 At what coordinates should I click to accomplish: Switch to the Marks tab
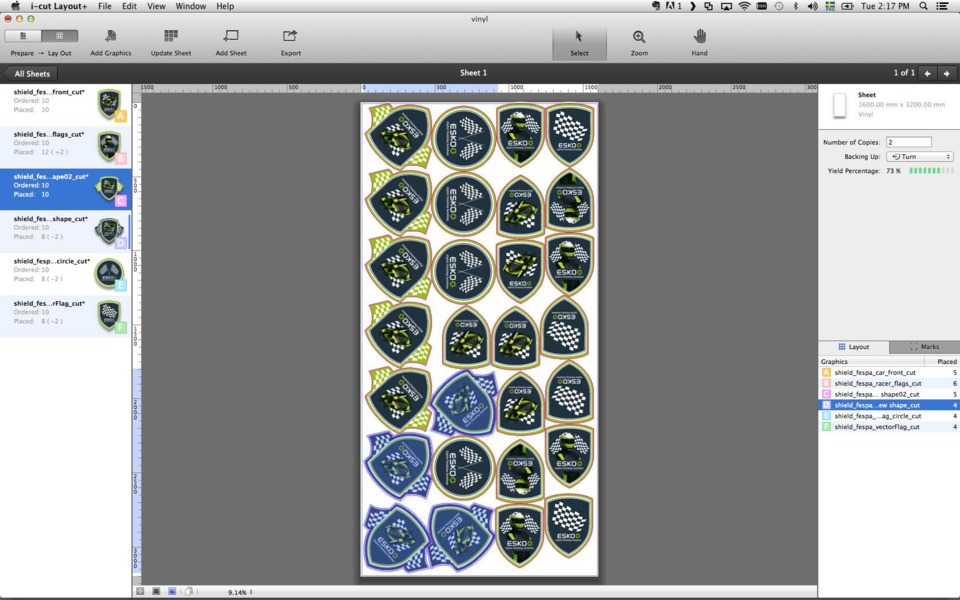click(x=924, y=347)
